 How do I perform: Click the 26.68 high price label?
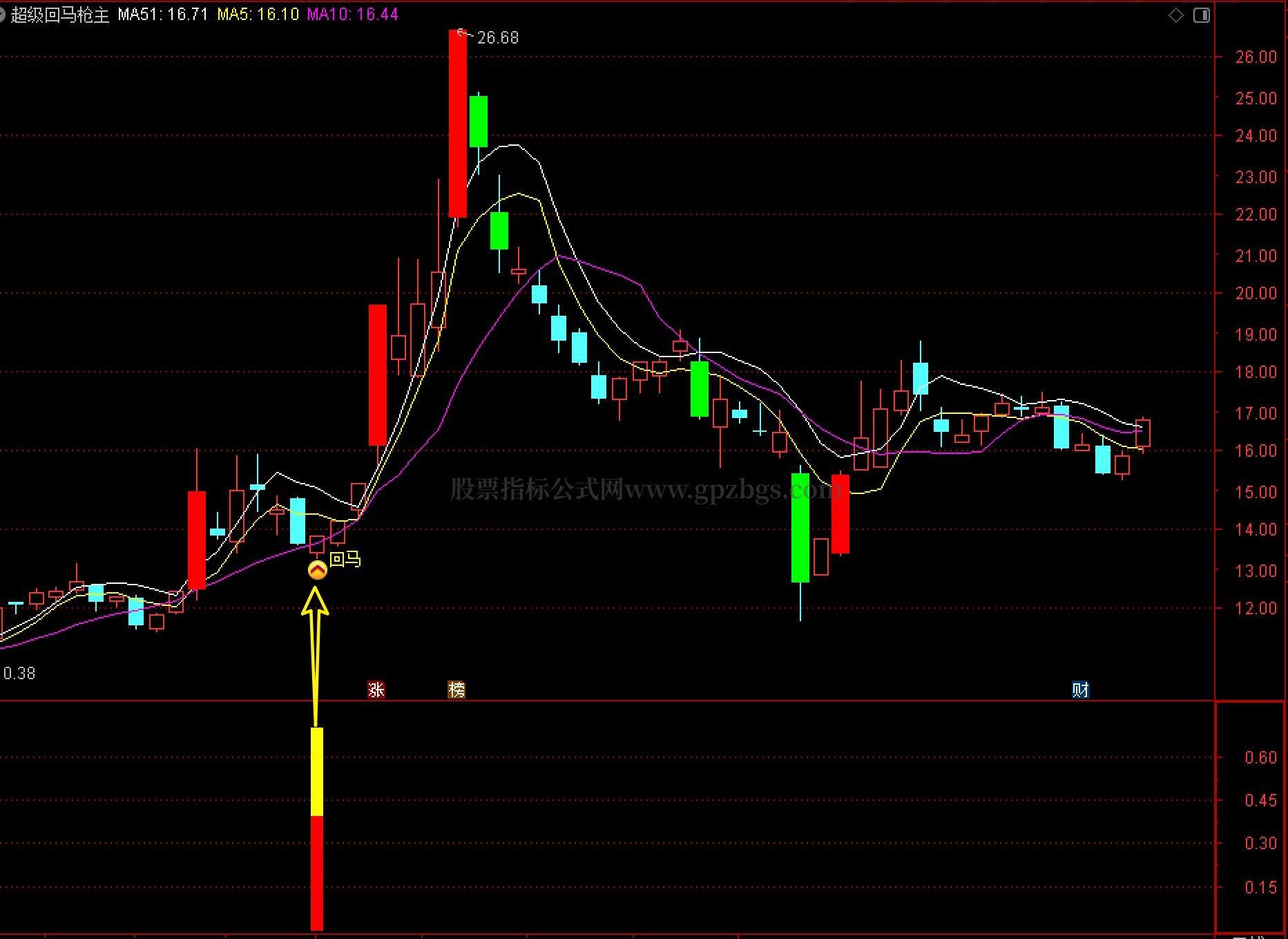pos(498,38)
